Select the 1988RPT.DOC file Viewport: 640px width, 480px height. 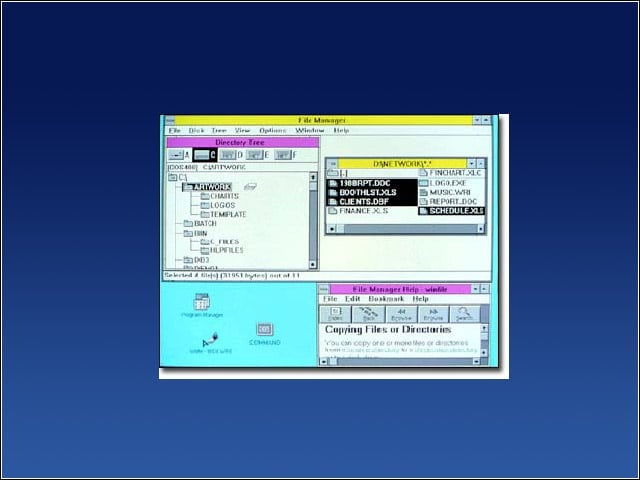tap(360, 183)
